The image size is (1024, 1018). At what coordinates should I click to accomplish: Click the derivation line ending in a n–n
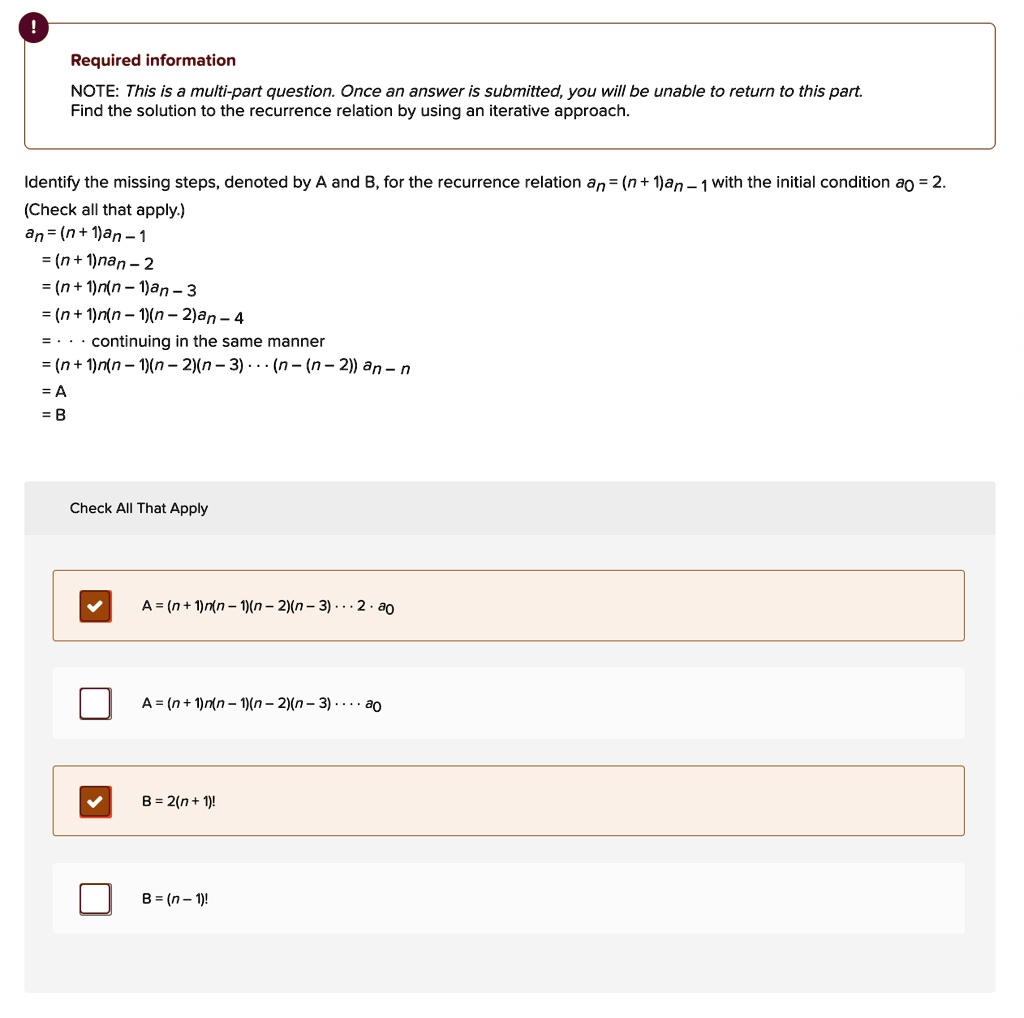[226, 366]
